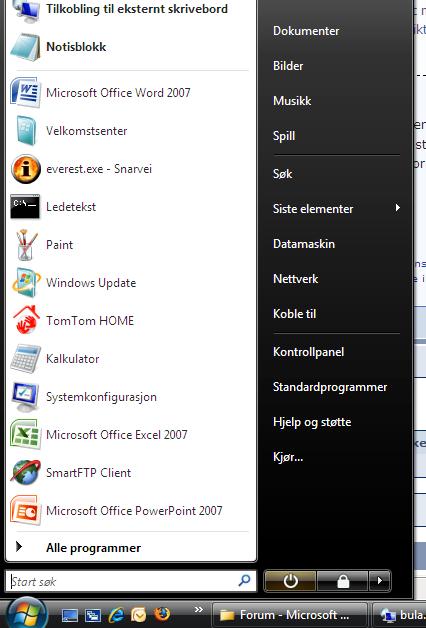Lock the computer with the padlock button

tap(343, 580)
